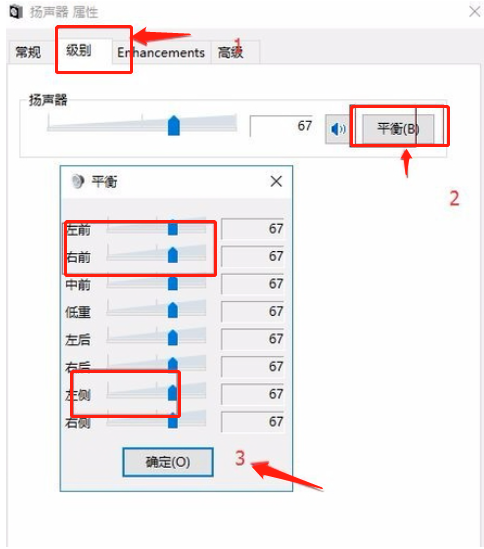Click the 左侧 channel slider handle
The image size is (484, 549).
(173, 393)
